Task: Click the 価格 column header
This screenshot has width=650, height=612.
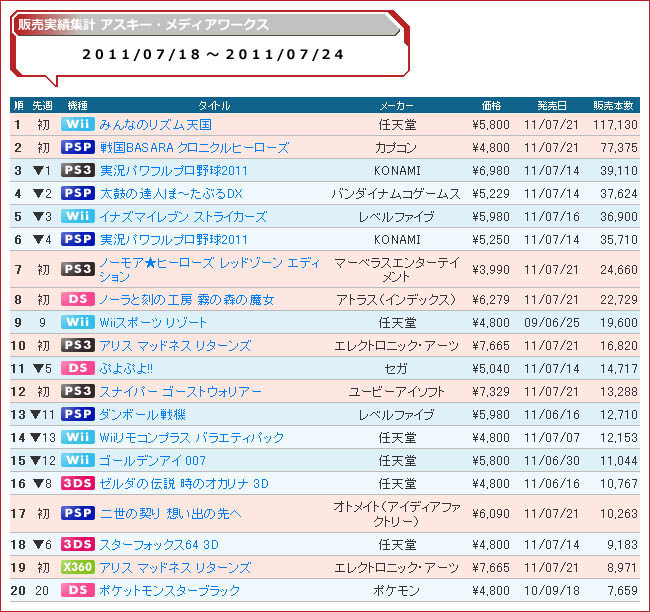Action: click(x=491, y=105)
